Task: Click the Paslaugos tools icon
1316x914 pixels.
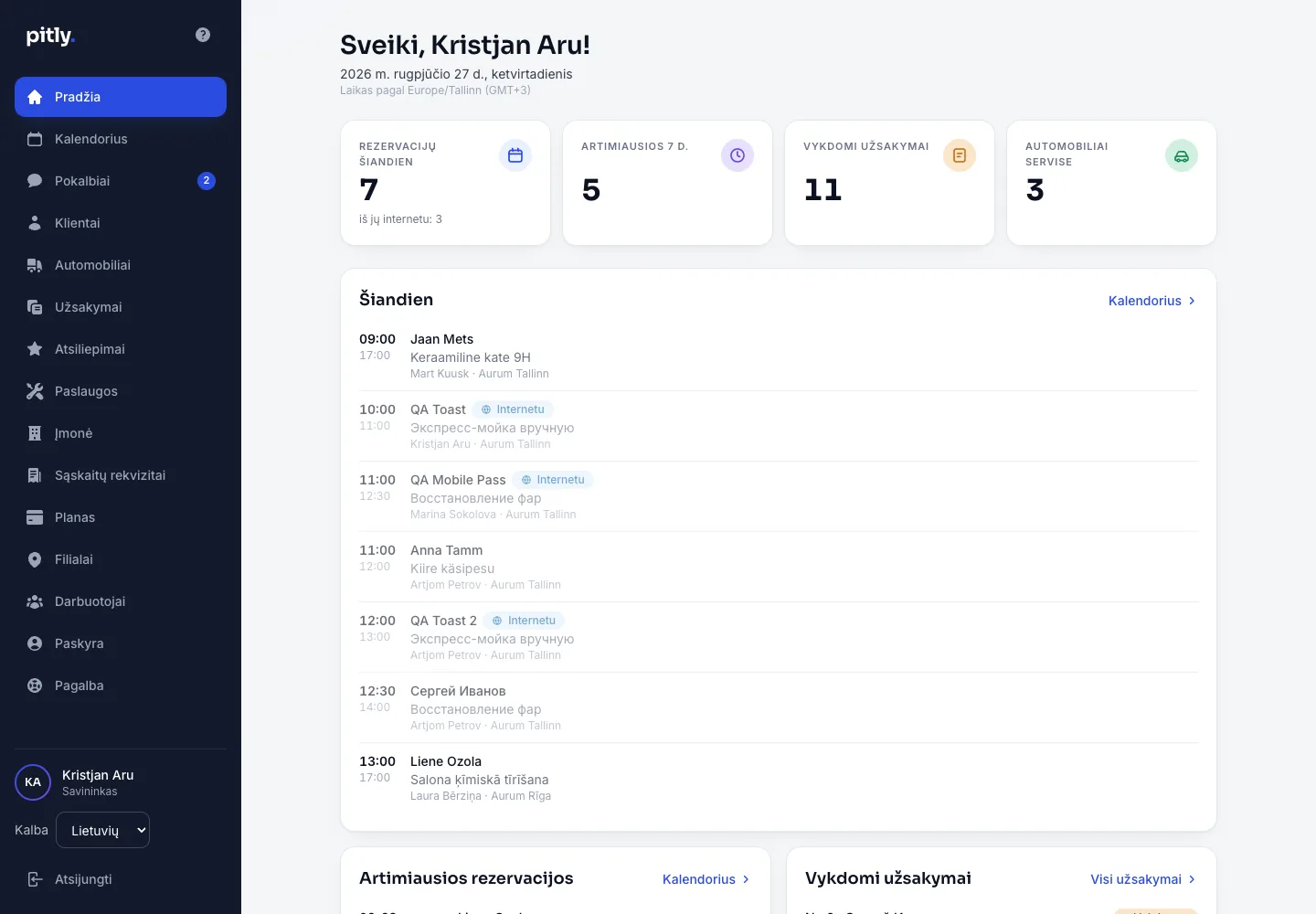Action: coord(35,391)
